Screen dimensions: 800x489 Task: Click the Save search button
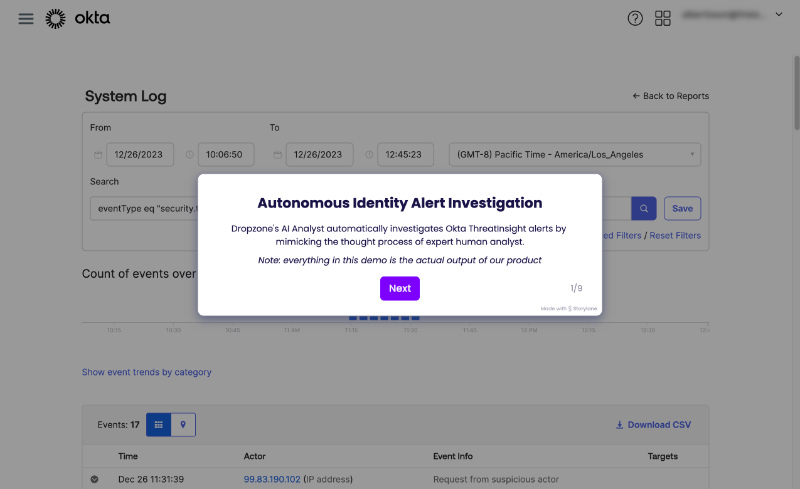coord(682,208)
